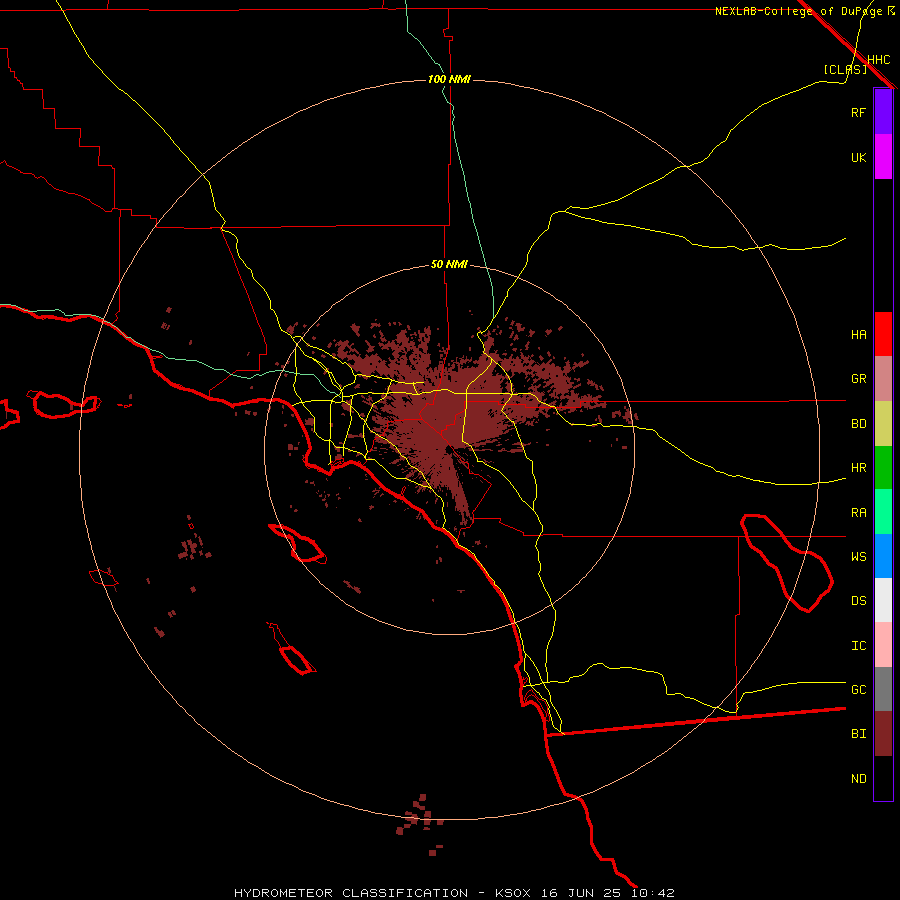Image resolution: width=900 pixels, height=900 pixels.
Task: Click the HYDROMETEOR CLASSIFICATION title text
Action: point(351,893)
